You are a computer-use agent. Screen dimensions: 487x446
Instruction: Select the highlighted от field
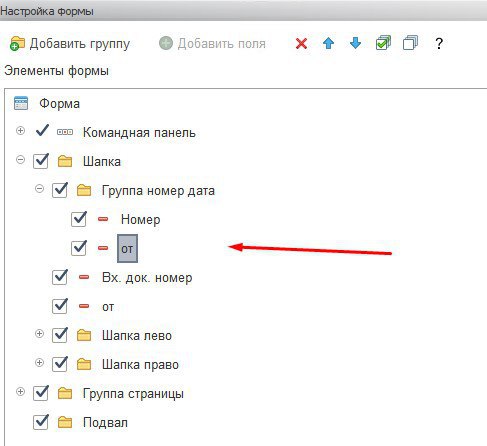point(127,249)
